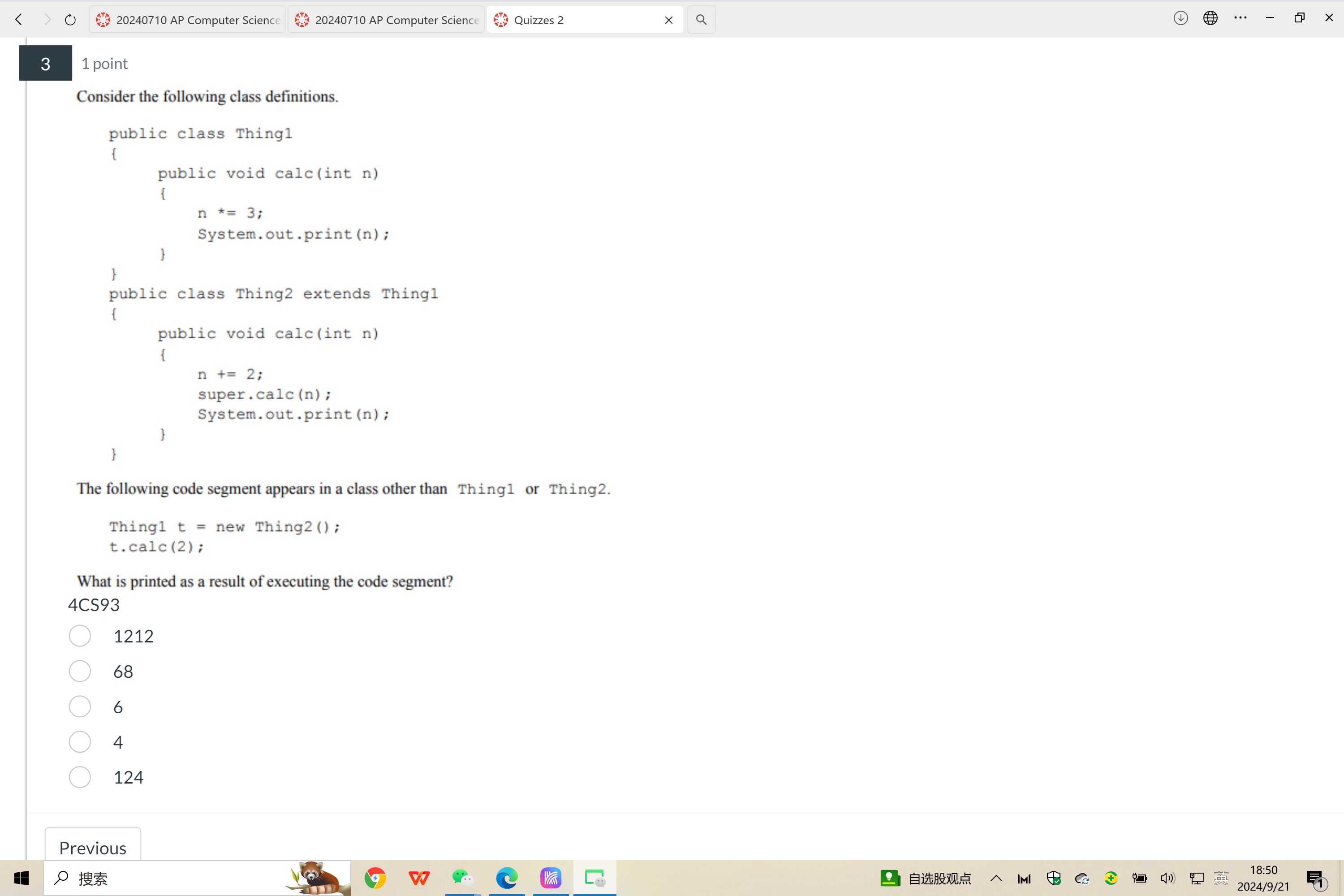
Task: Select radio button for answer 124
Action: coord(80,777)
